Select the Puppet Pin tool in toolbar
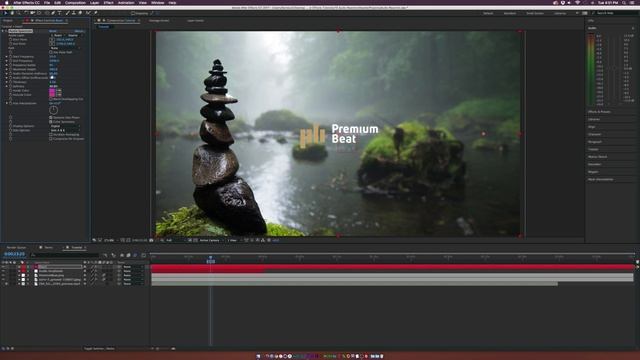 point(96,13)
